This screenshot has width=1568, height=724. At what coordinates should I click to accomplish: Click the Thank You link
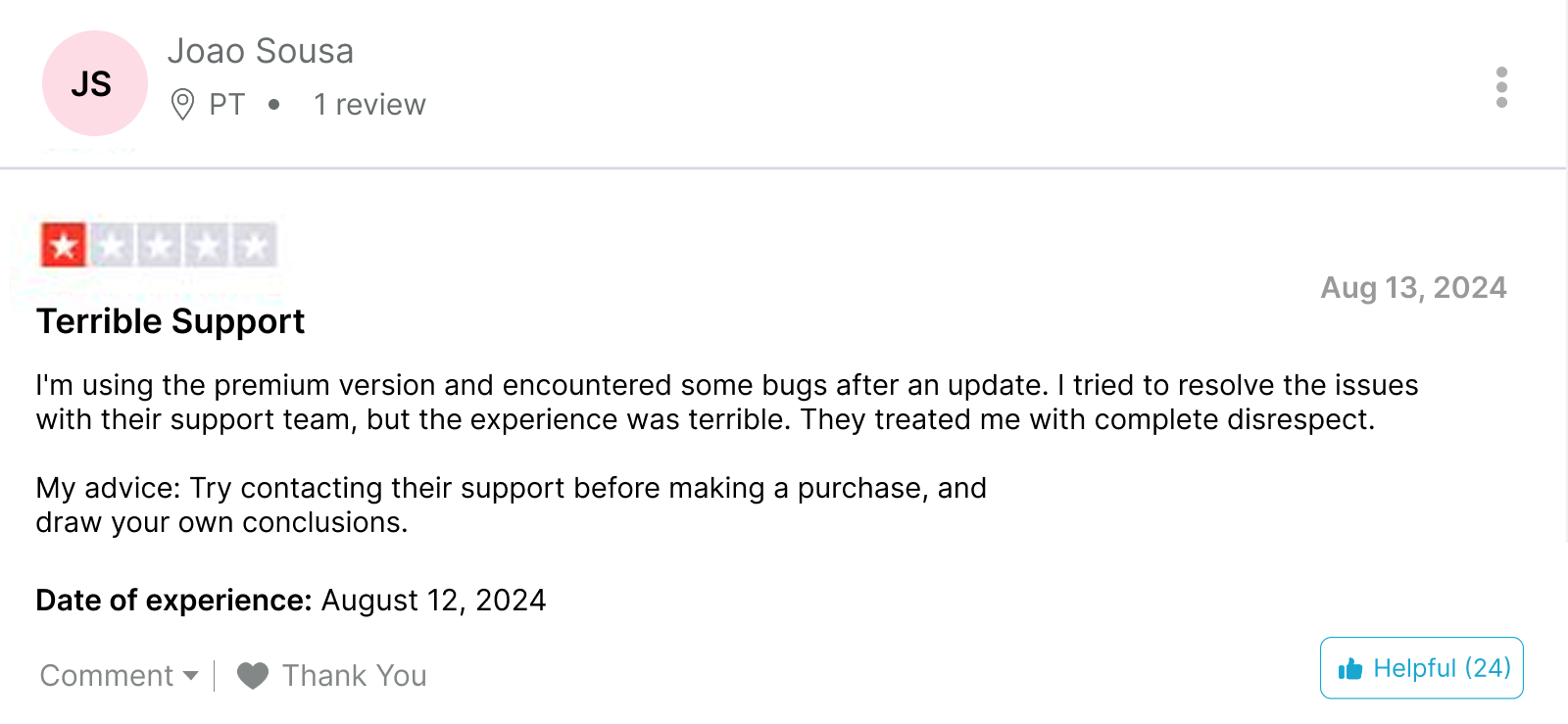point(355,675)
